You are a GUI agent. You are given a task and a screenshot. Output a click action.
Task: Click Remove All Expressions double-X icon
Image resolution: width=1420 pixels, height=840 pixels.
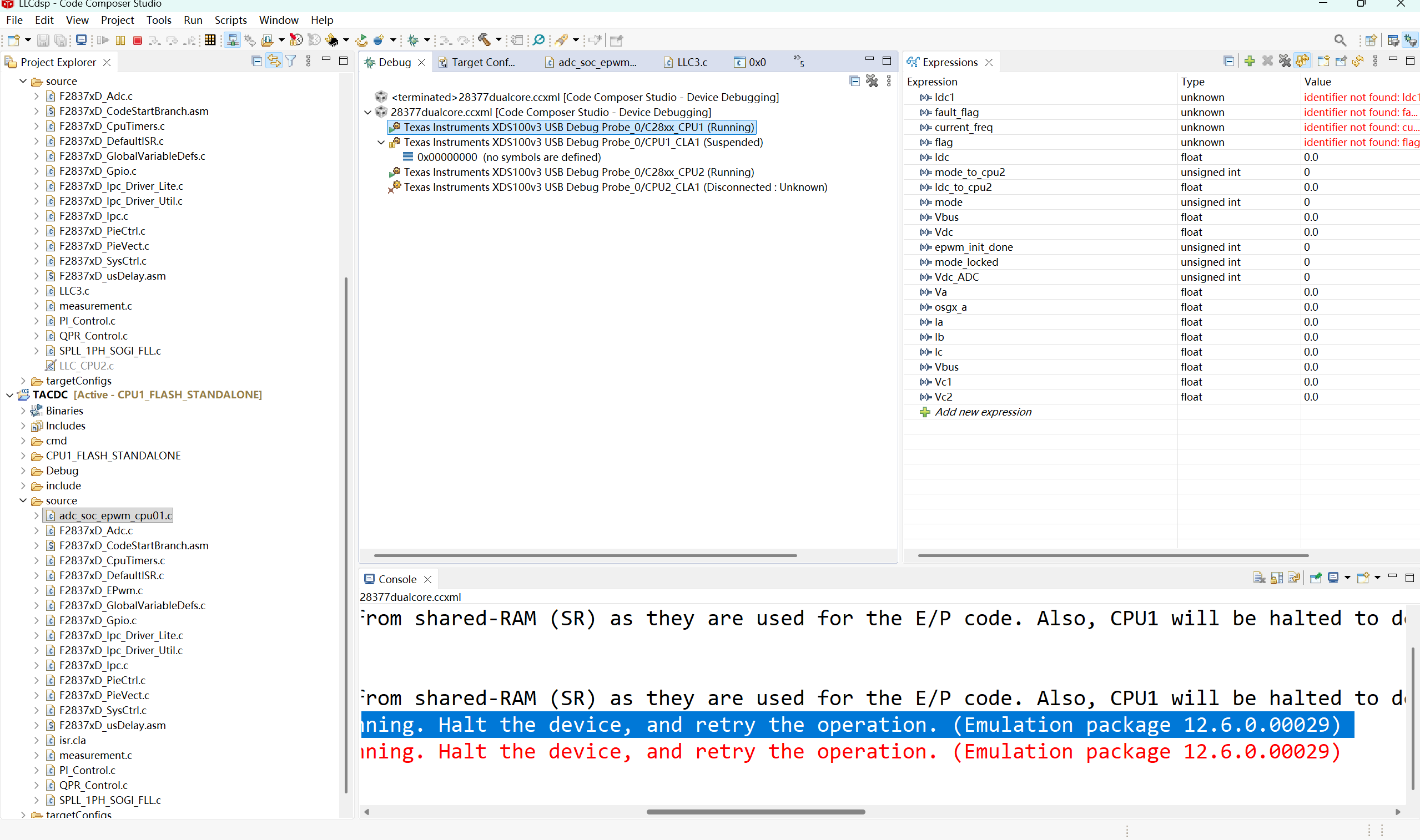click(x=1285, y=62)
